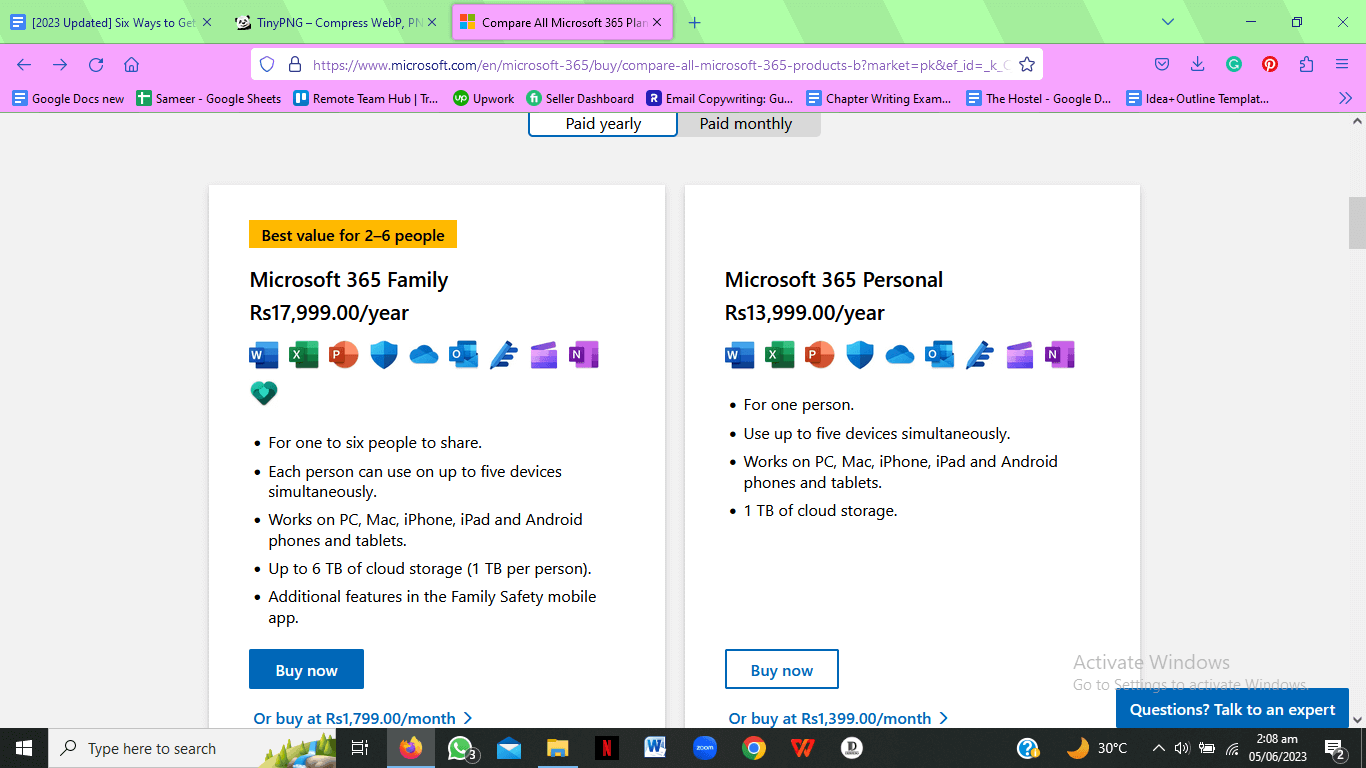This screenshot has height=768, width=1366.
Task: Open the Firefox downloads arrow icon
Action: pos(1197,65)
